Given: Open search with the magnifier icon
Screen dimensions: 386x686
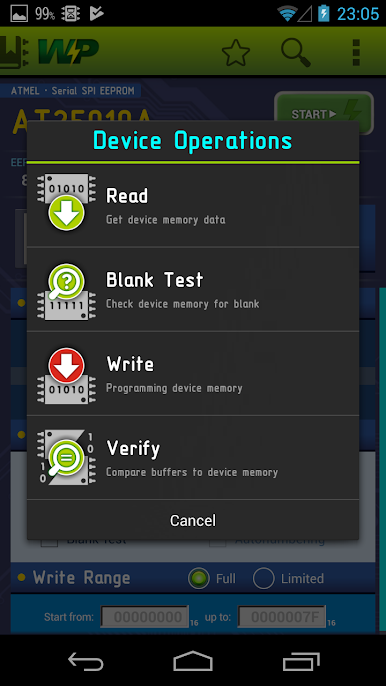Looking at the screenshot, I should [296, 52].
